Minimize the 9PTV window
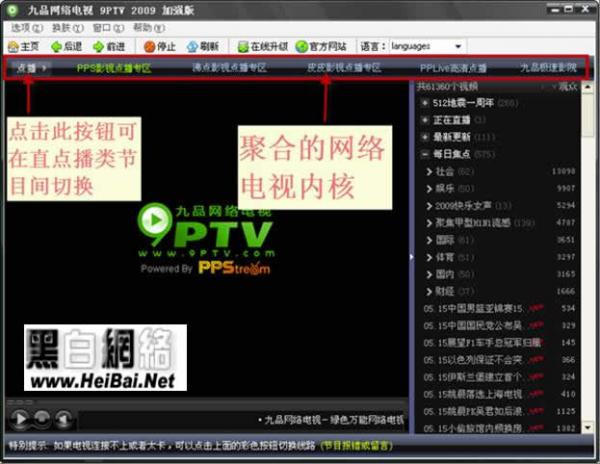The width and height of the screenshot is (600, 464). click(x=555, y=9)
